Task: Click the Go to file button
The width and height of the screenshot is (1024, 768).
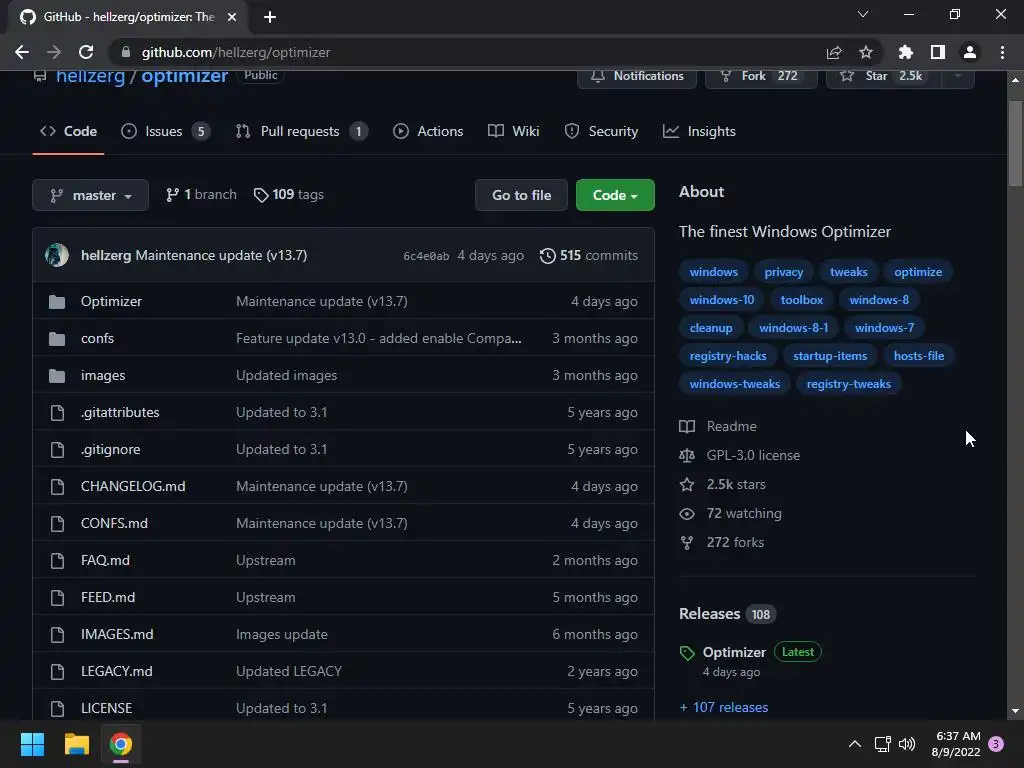Action: (521, 195)
